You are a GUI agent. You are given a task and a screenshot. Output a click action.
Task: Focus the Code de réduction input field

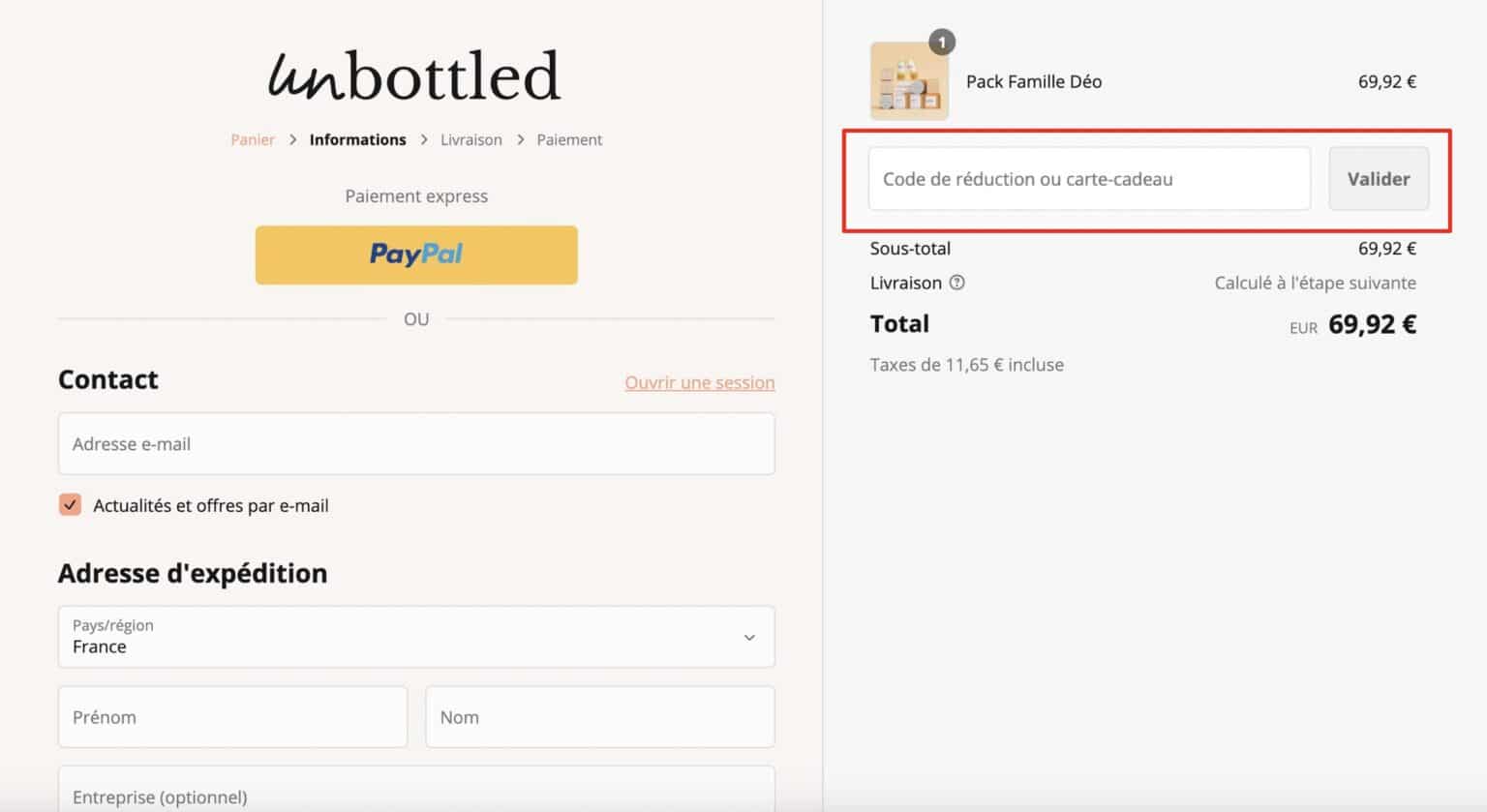1089,179
